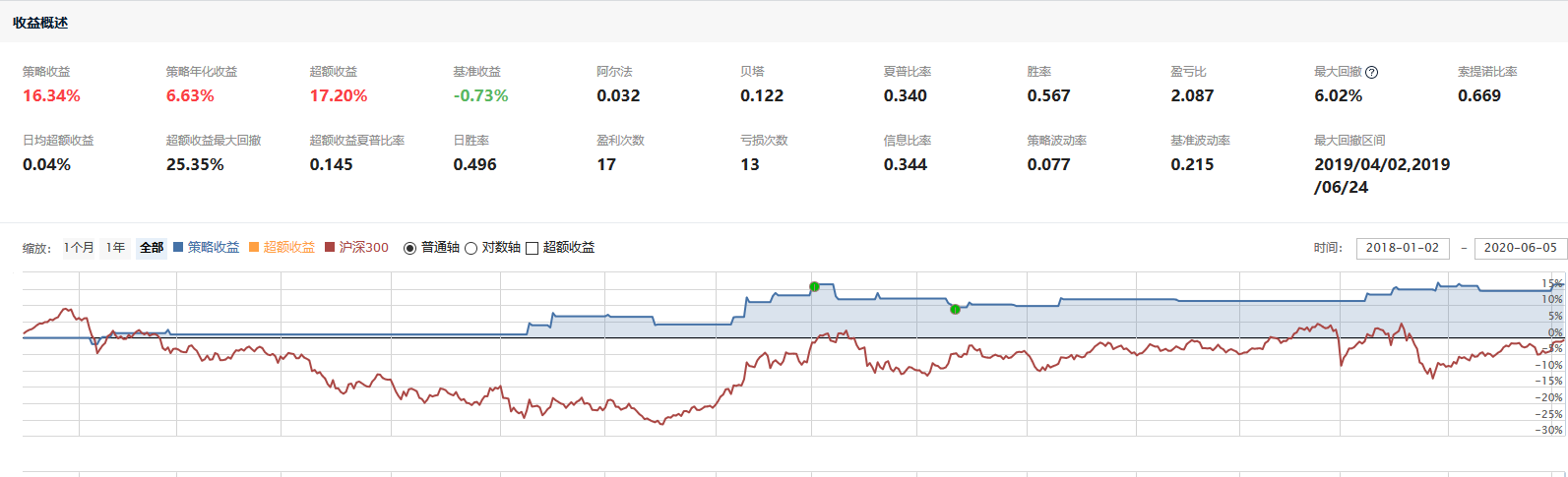Toggle 策略收益 series legend label
Screen dimensions: 1568x477
[x=214, y=248]
